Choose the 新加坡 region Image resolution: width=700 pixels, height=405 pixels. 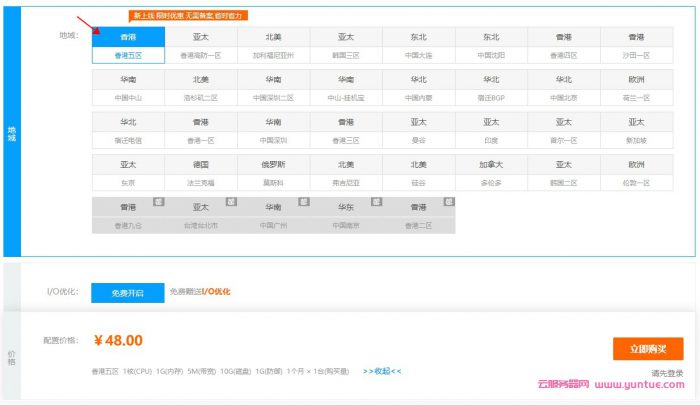click(637, 130)
